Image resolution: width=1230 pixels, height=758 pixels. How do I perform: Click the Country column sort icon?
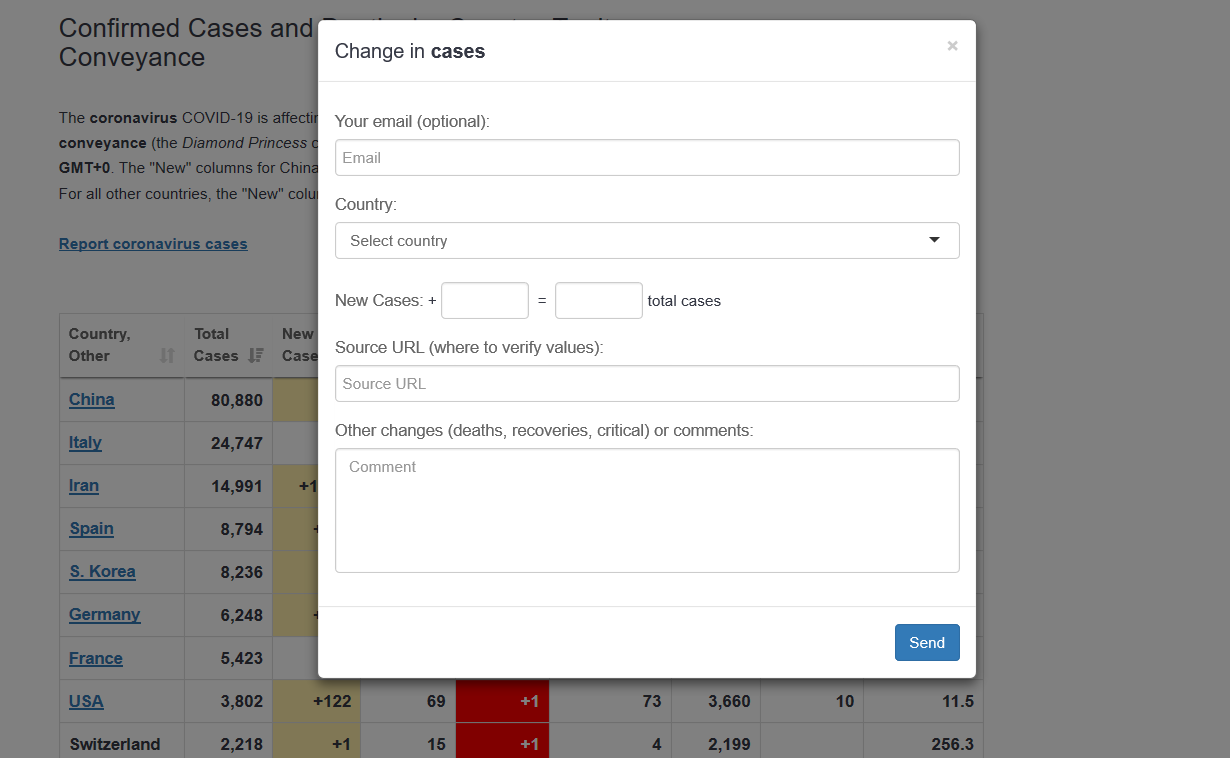tap(167, 355)
